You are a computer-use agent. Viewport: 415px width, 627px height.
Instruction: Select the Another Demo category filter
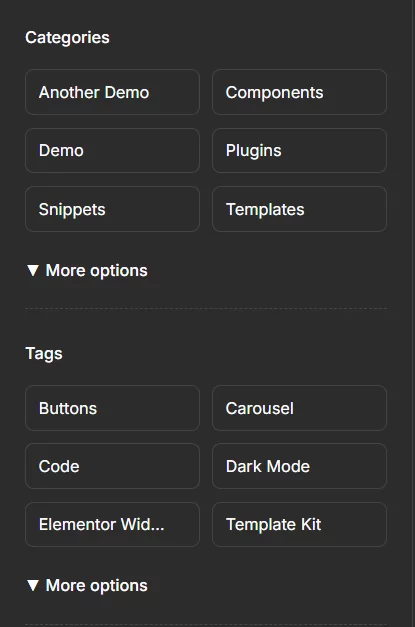112,92
